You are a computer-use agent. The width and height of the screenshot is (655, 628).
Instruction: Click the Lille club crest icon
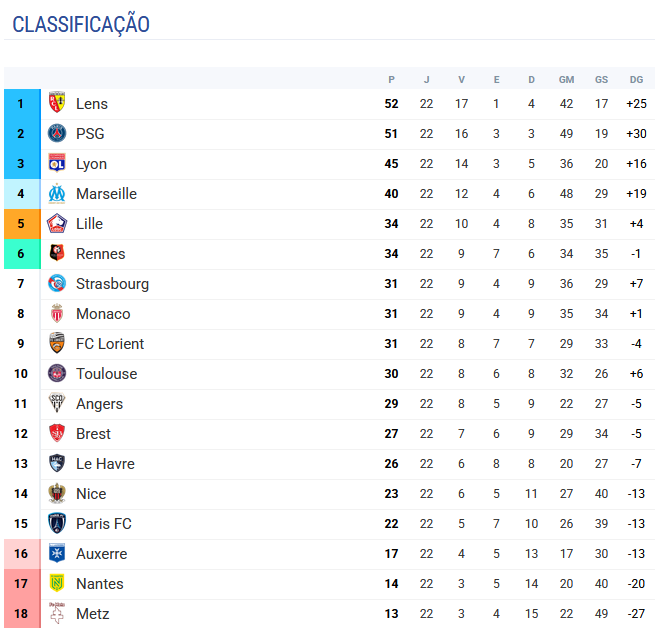(x=57, y=223)
